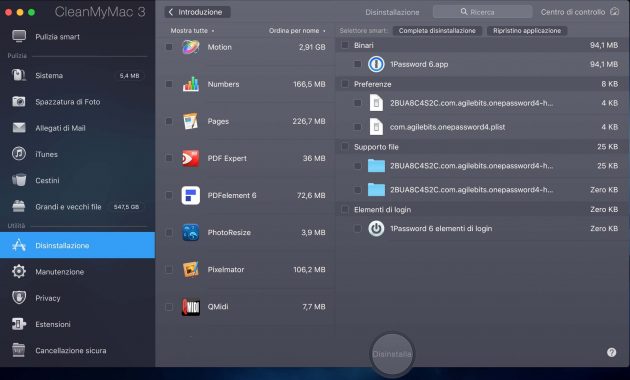The height and width of the screenshot is (380, 630).
Task: Select Allegati di Mail envelope icon
Action: coord(19,128)
